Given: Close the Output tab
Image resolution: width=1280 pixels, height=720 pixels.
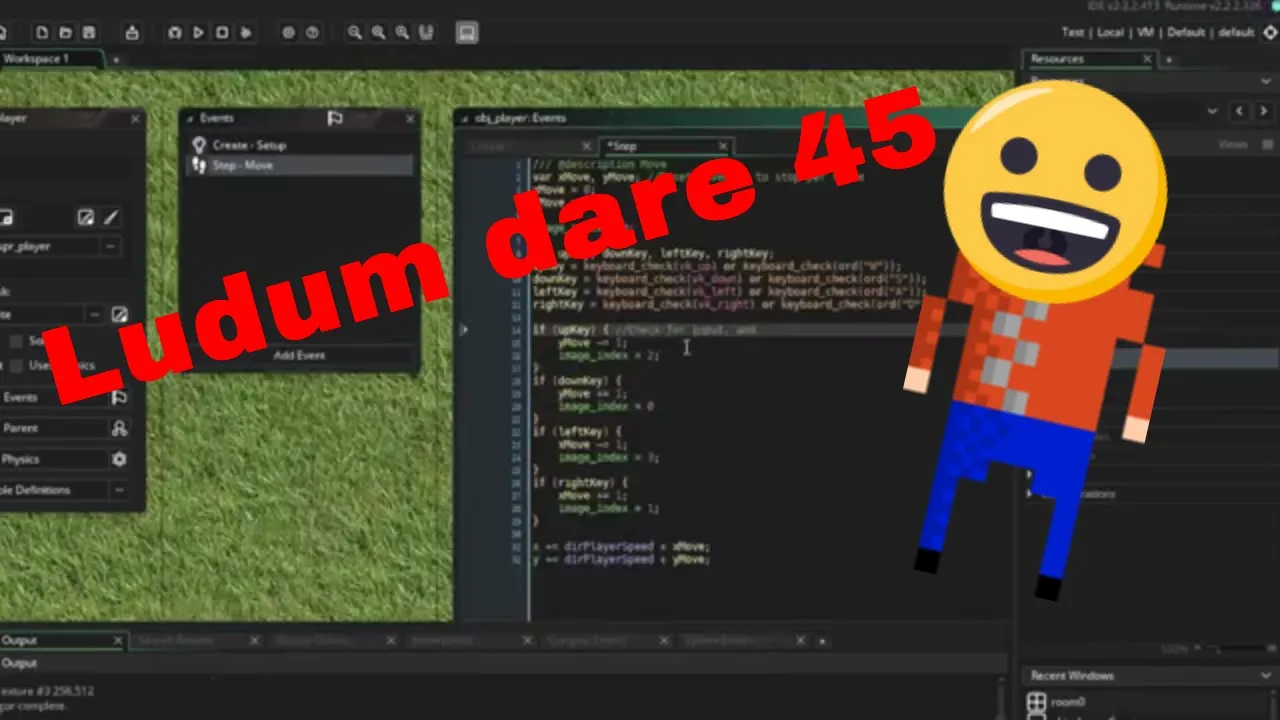Looking at the screenshot, I should (x=117, y=640).
